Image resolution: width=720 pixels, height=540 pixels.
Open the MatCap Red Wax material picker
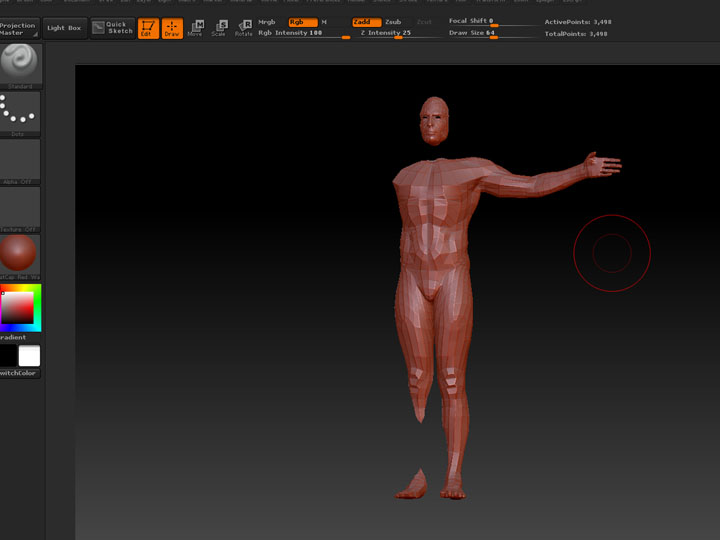click(x=18, y=254)
